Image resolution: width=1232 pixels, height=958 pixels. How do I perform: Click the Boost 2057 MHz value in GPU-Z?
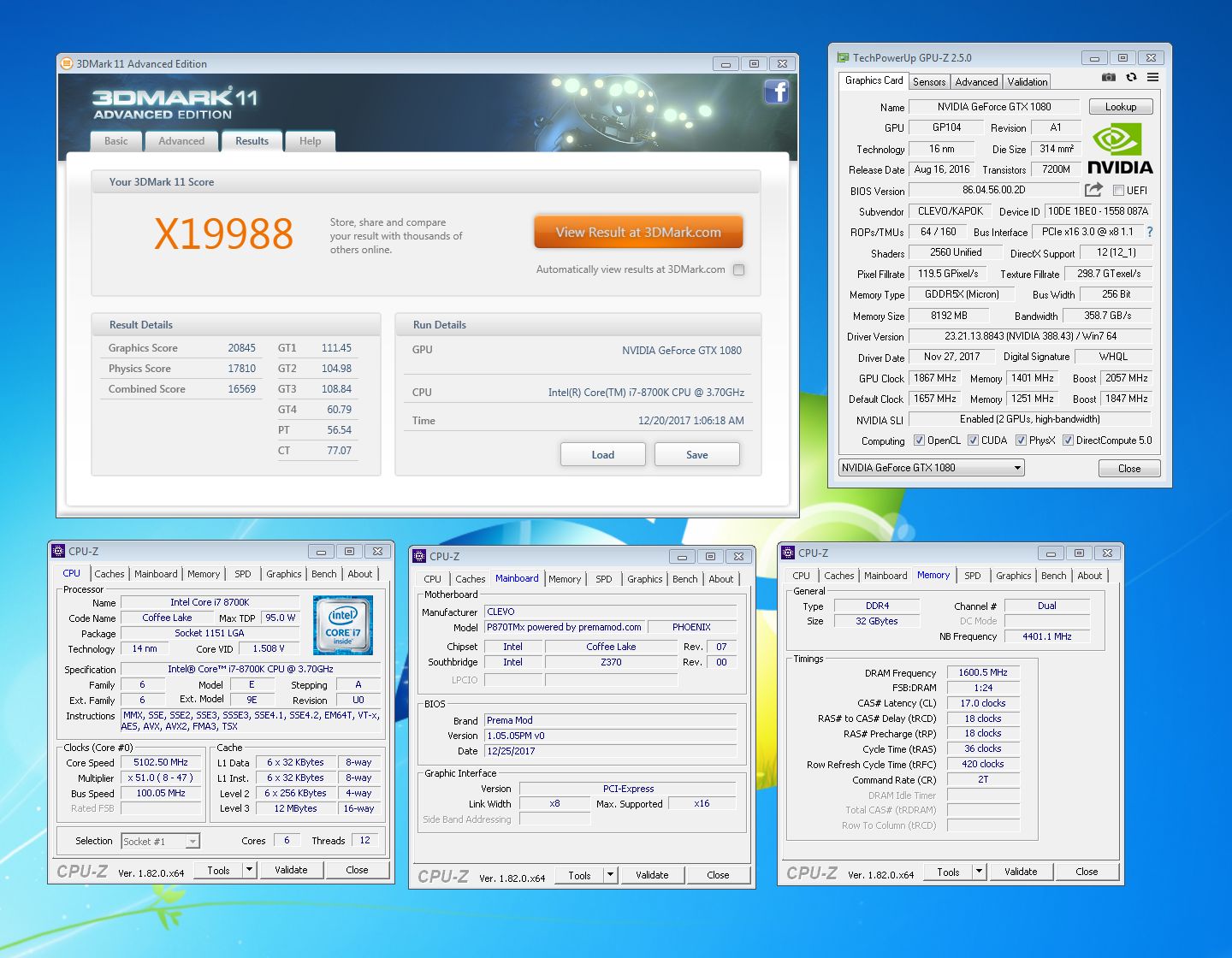click(1127, 378)
